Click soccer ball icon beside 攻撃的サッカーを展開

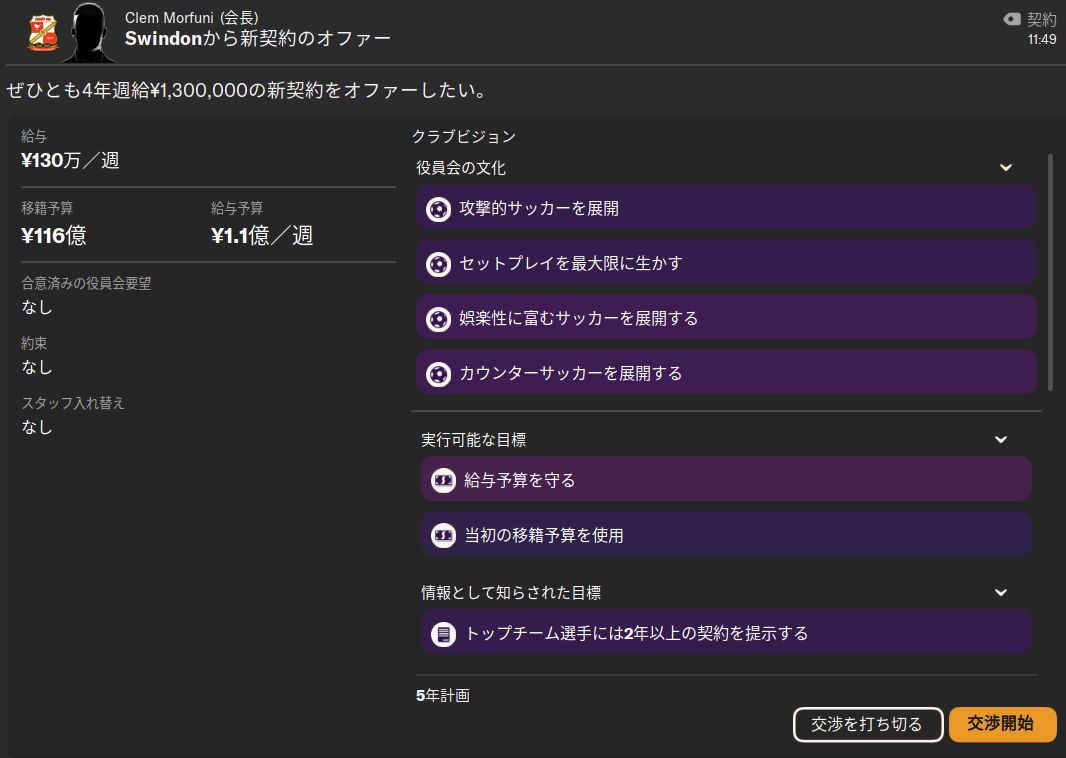point(438,209)
